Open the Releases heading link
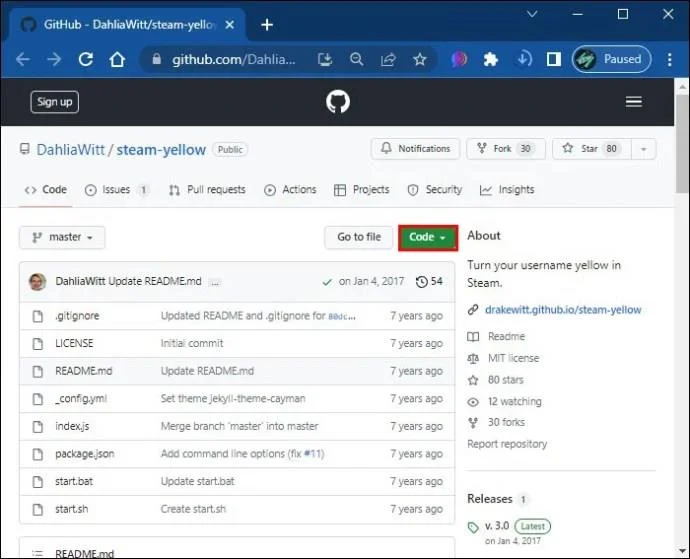This screenshot has width=690, height=559. click(490, 499)
